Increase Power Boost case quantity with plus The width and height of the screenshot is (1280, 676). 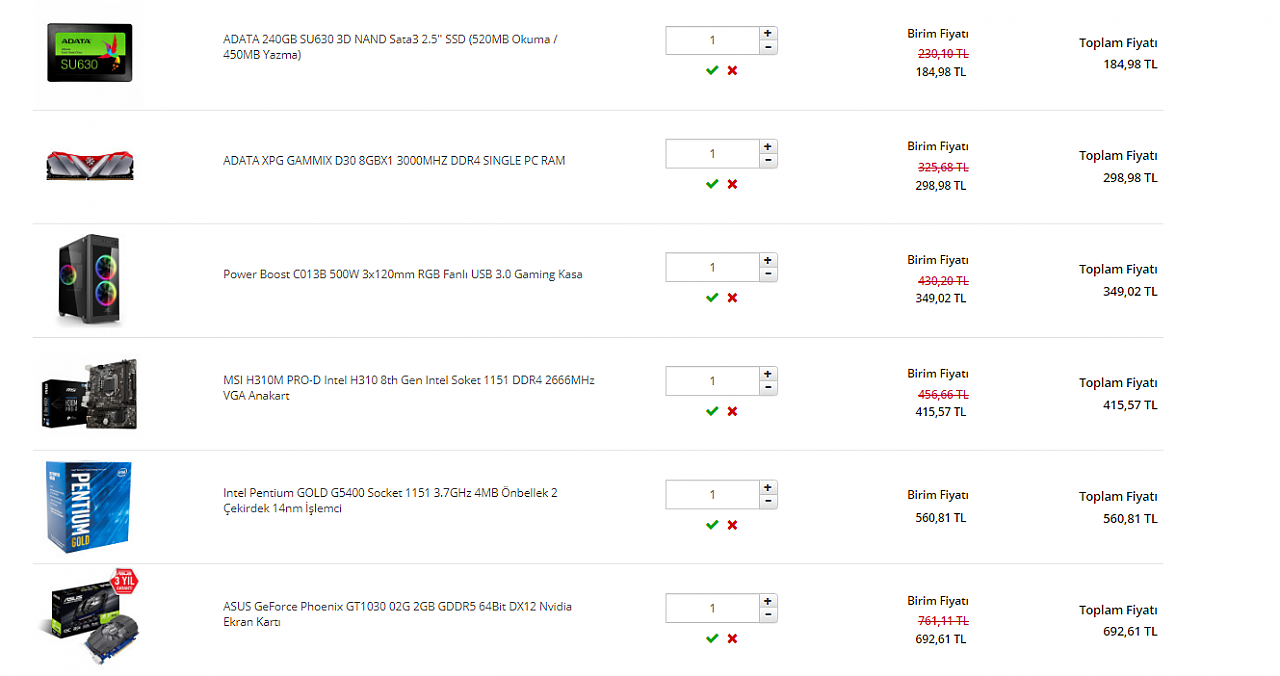tap(768, 261)
